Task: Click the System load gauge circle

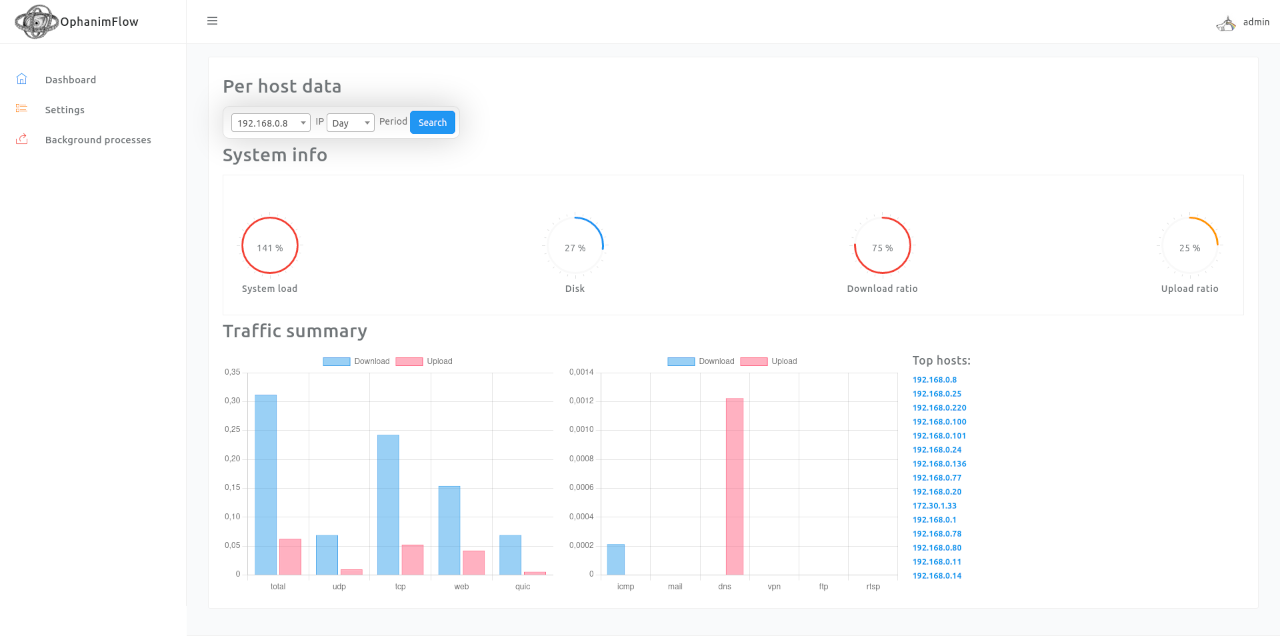Action: [x=270, y=246]
